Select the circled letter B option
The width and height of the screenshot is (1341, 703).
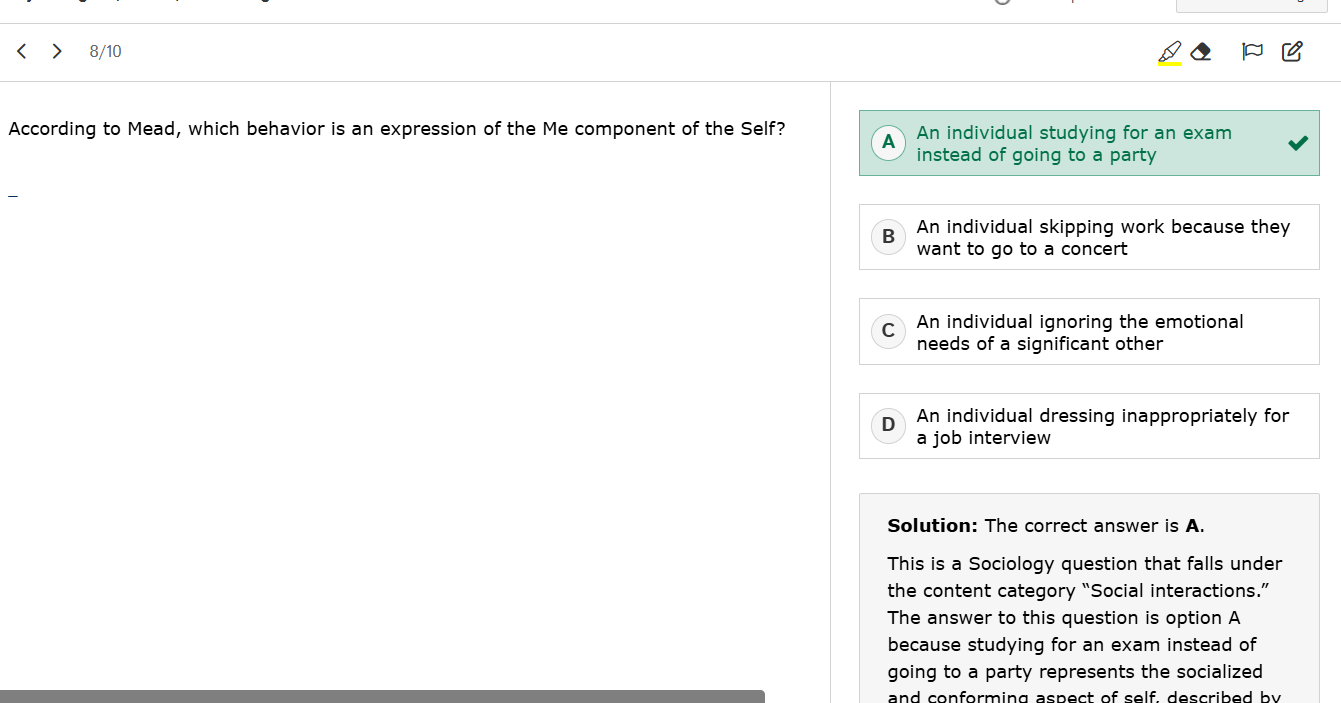coord(888,237)
